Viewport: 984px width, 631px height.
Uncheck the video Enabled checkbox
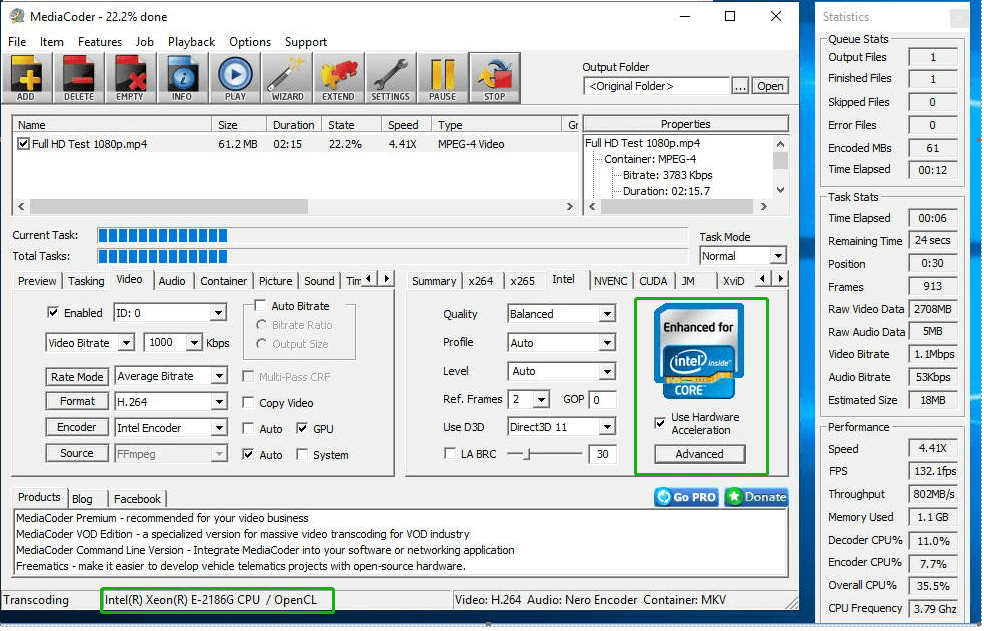(x=53, y=313)
